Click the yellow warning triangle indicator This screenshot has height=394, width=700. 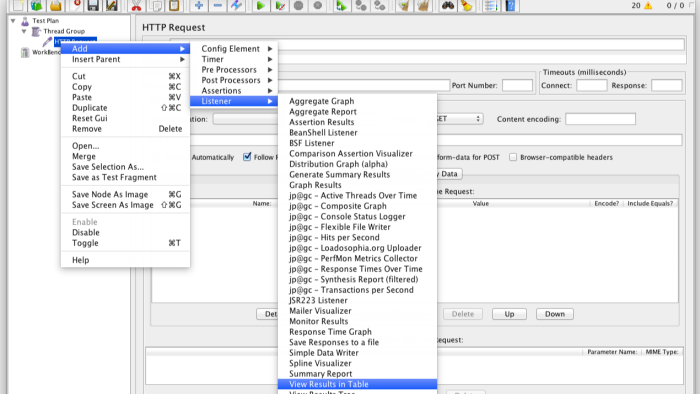(x=648, y=5)
